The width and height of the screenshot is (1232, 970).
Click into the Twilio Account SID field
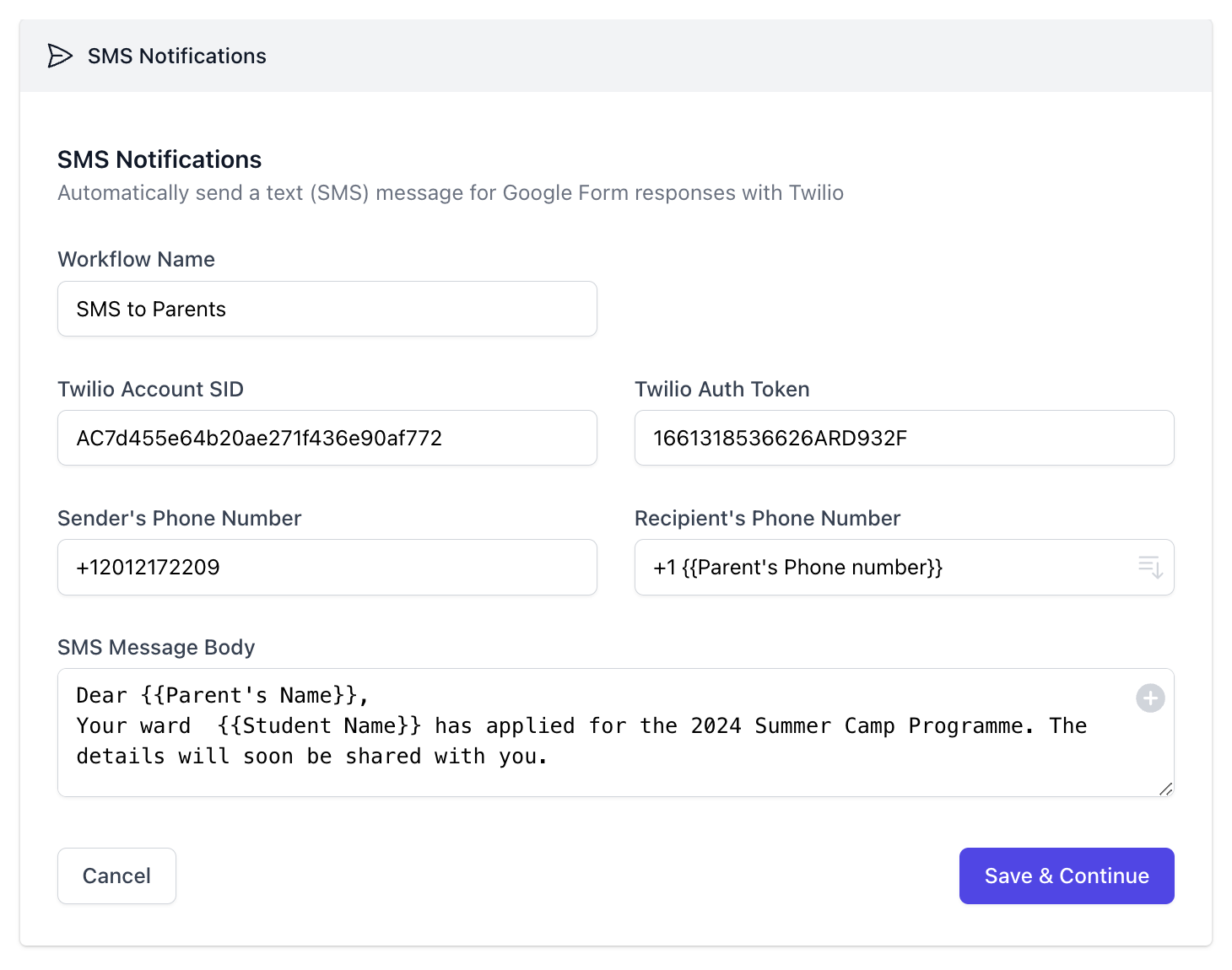[327, 439]
